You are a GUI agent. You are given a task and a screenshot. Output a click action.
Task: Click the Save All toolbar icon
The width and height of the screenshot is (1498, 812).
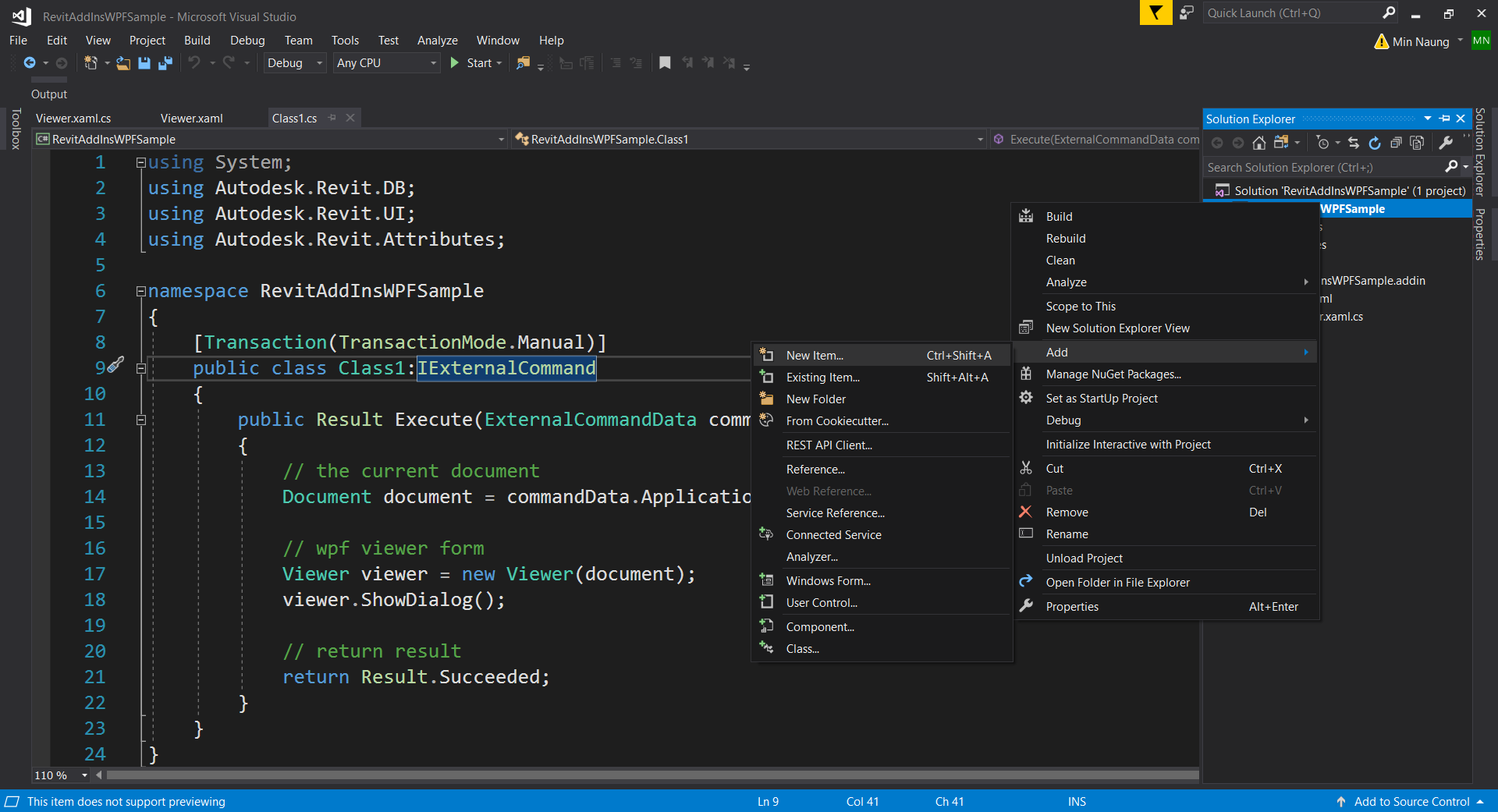pos(165,63)
